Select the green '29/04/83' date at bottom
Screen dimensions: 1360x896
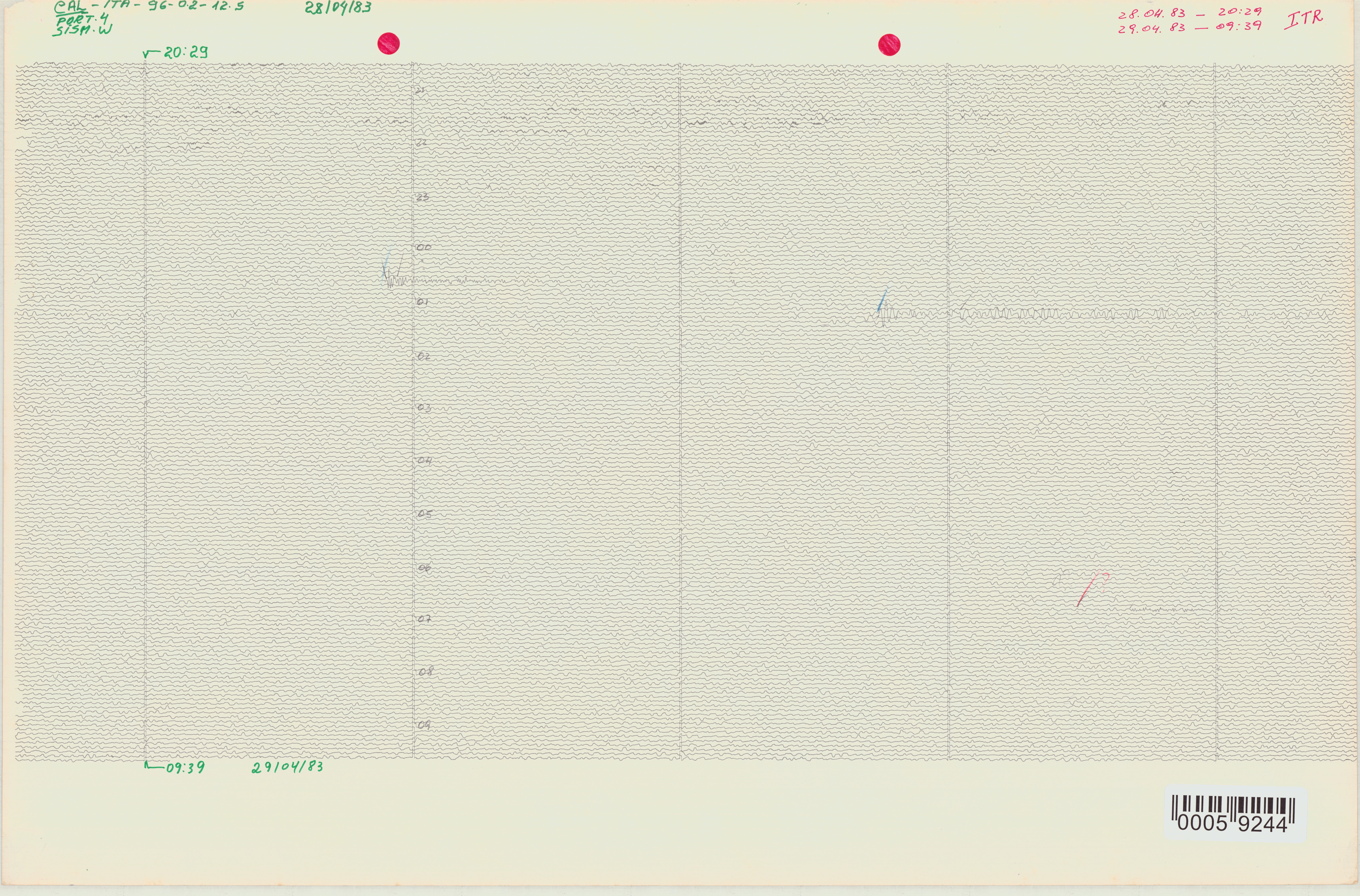pyautogui.click(x=287, y=767)
